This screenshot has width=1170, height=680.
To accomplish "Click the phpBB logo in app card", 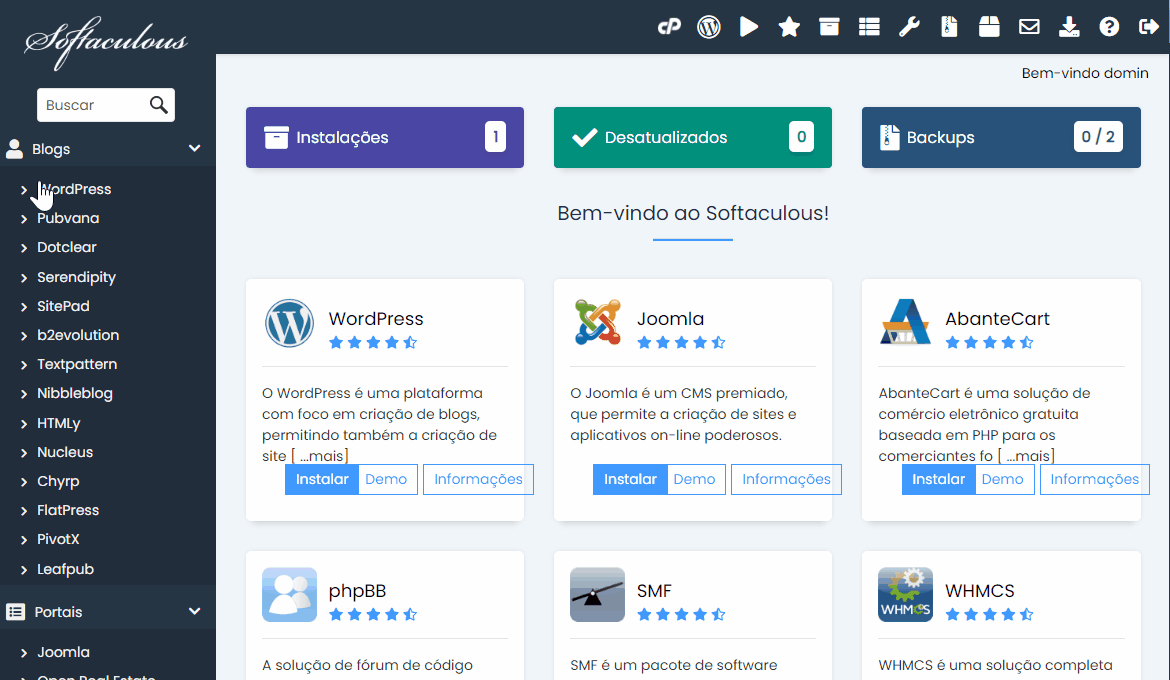I will coord(290,595).
